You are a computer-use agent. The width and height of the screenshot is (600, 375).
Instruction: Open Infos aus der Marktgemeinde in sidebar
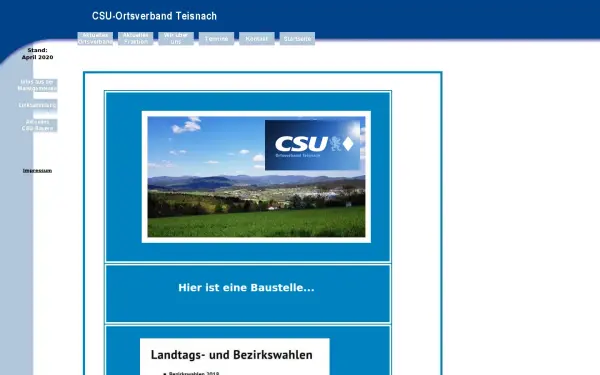coord(38,85)
